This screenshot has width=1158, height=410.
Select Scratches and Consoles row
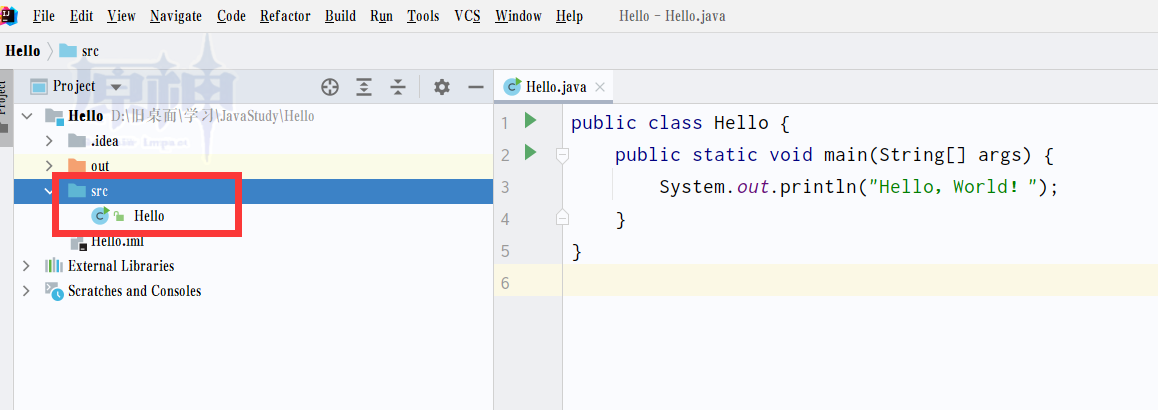click(253, 291)
